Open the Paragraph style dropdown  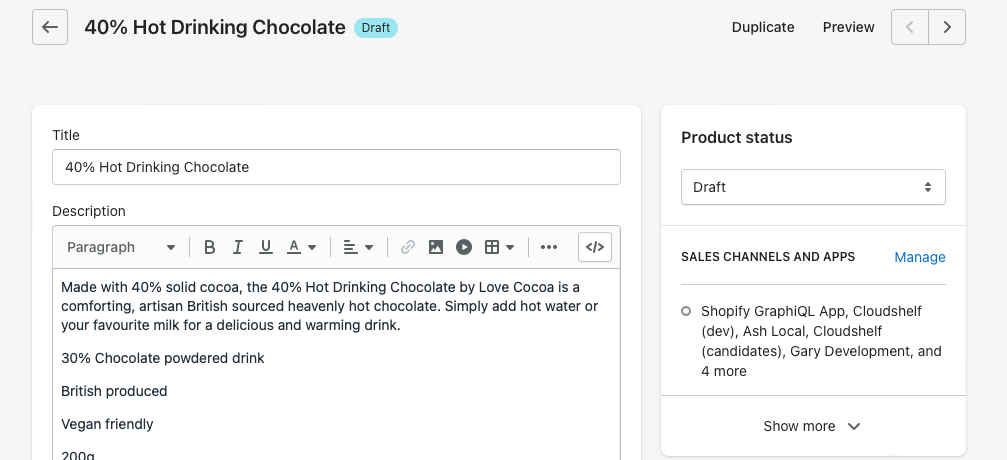click(121, 247)
